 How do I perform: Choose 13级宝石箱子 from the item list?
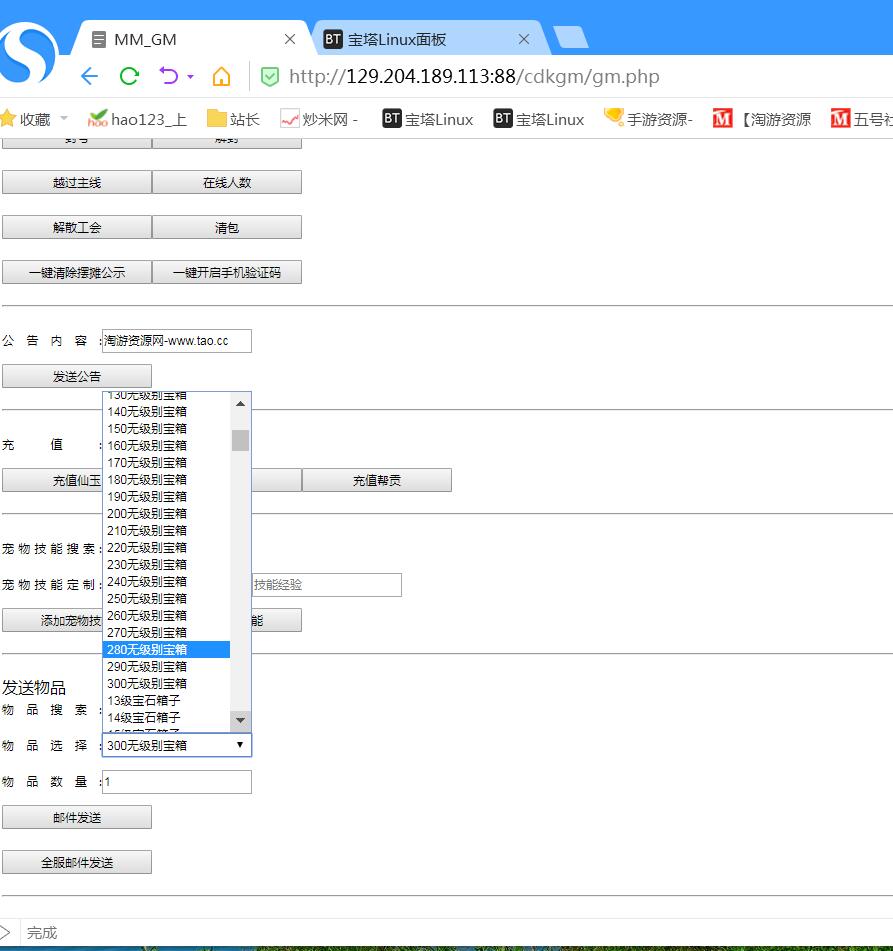[166, 701]
